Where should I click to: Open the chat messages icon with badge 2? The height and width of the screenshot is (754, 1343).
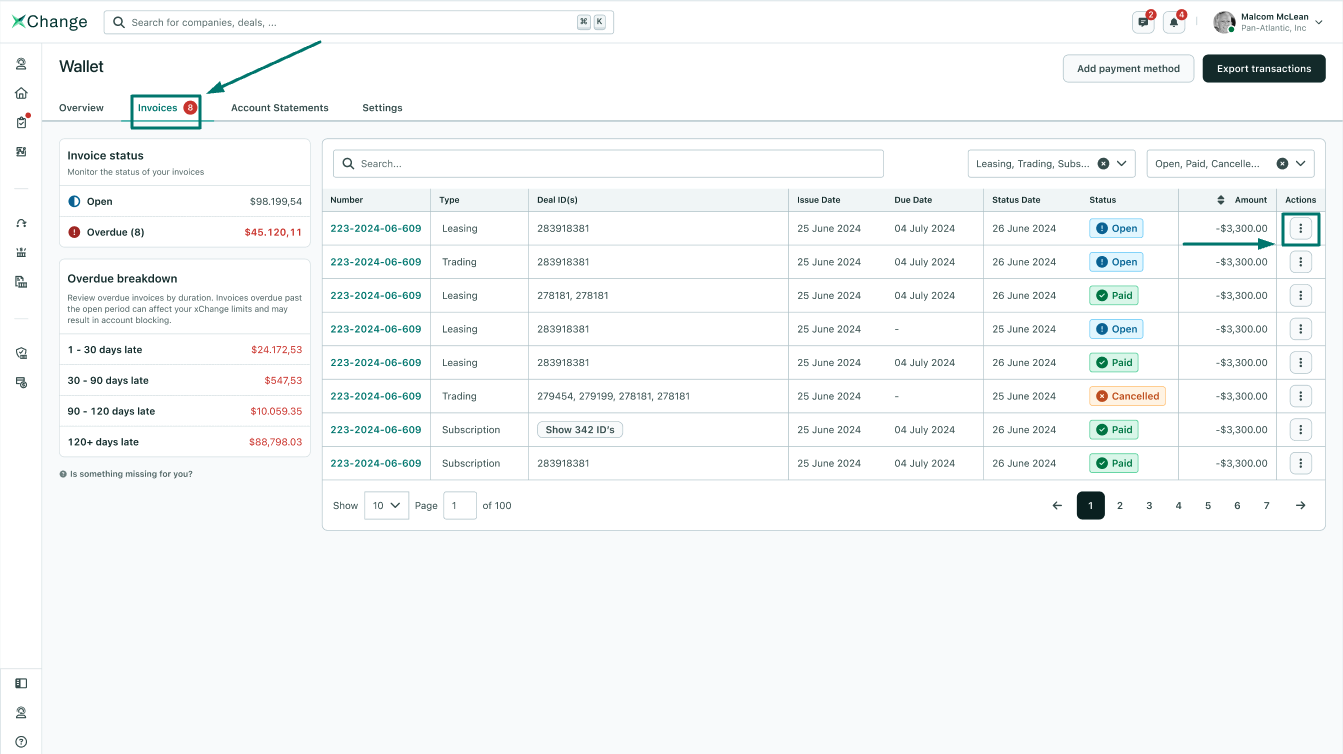[x=1144, y=22]
